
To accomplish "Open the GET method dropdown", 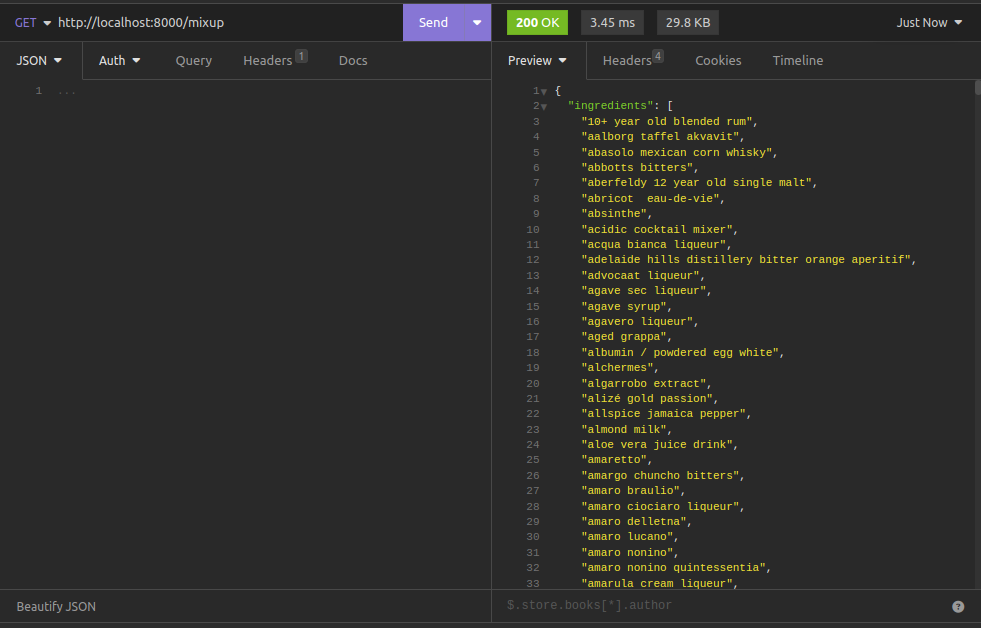I will tap(33, 22).
